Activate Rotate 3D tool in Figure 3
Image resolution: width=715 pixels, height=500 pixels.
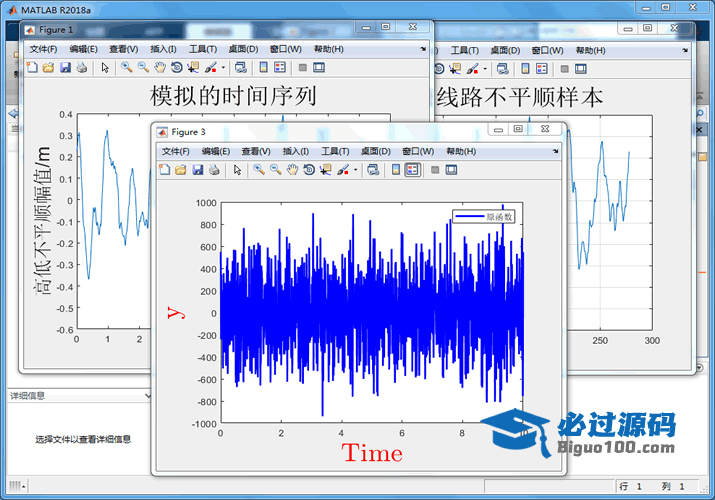point(310,170)
